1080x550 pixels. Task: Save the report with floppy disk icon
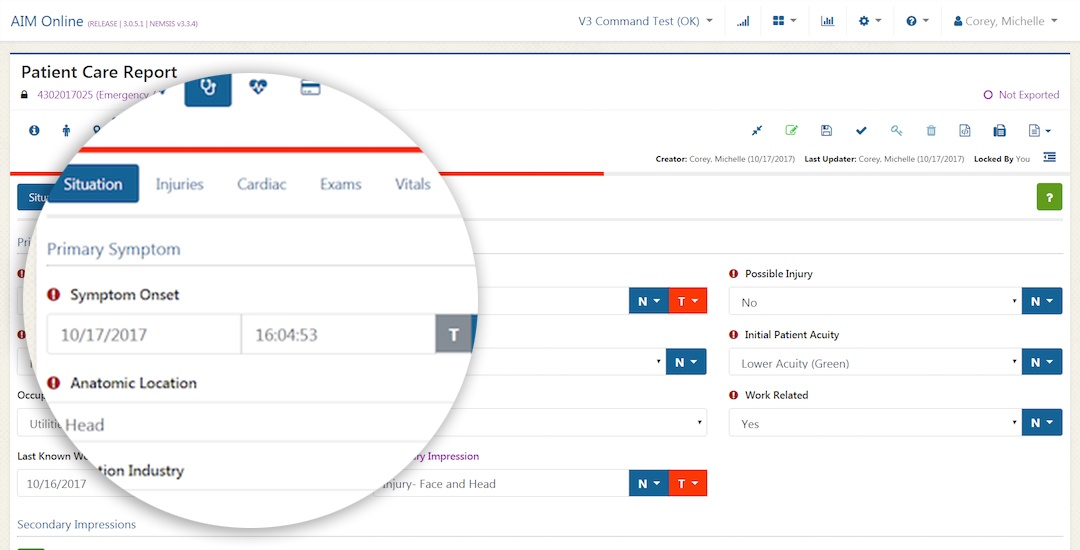826,131
